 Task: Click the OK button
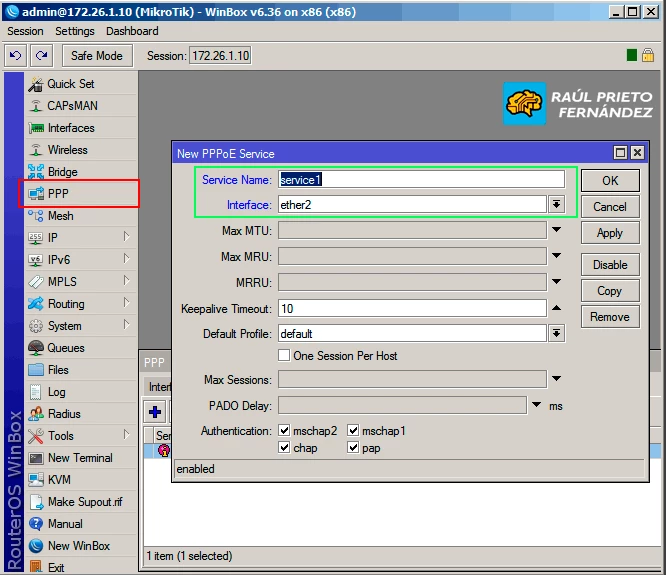tap(610, 180)
